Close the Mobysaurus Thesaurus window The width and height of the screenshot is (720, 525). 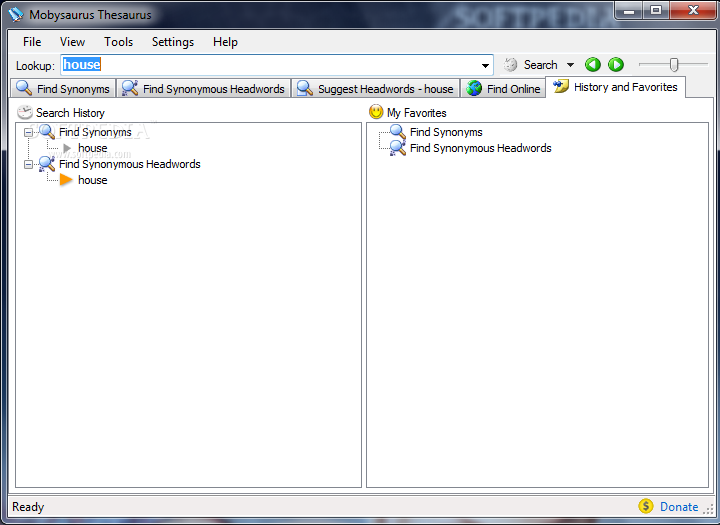(x=693, y=11)
